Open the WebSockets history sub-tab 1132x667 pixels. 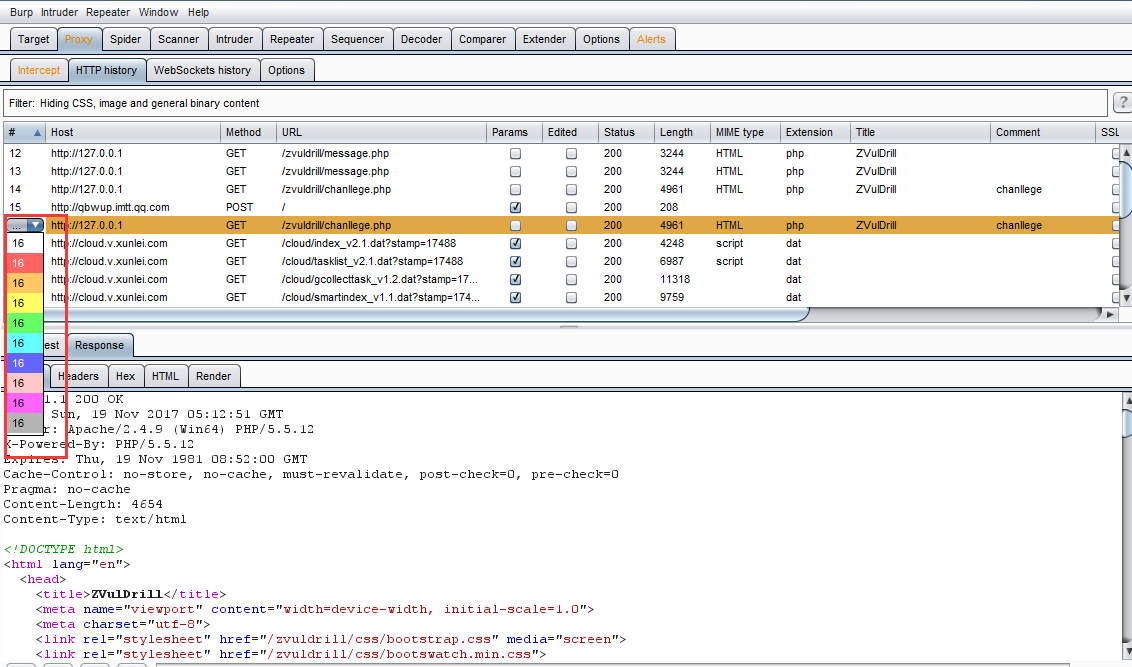click(202, 70)
